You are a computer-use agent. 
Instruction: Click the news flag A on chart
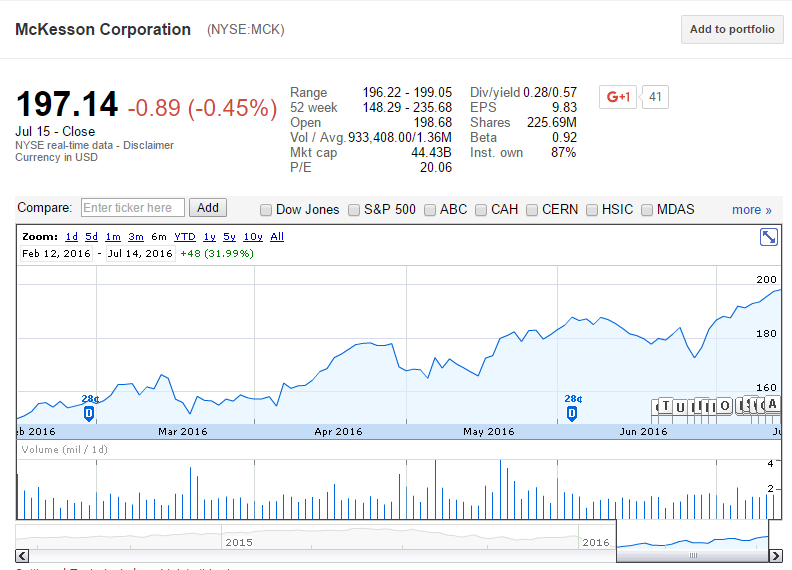(x=772, y=404)
